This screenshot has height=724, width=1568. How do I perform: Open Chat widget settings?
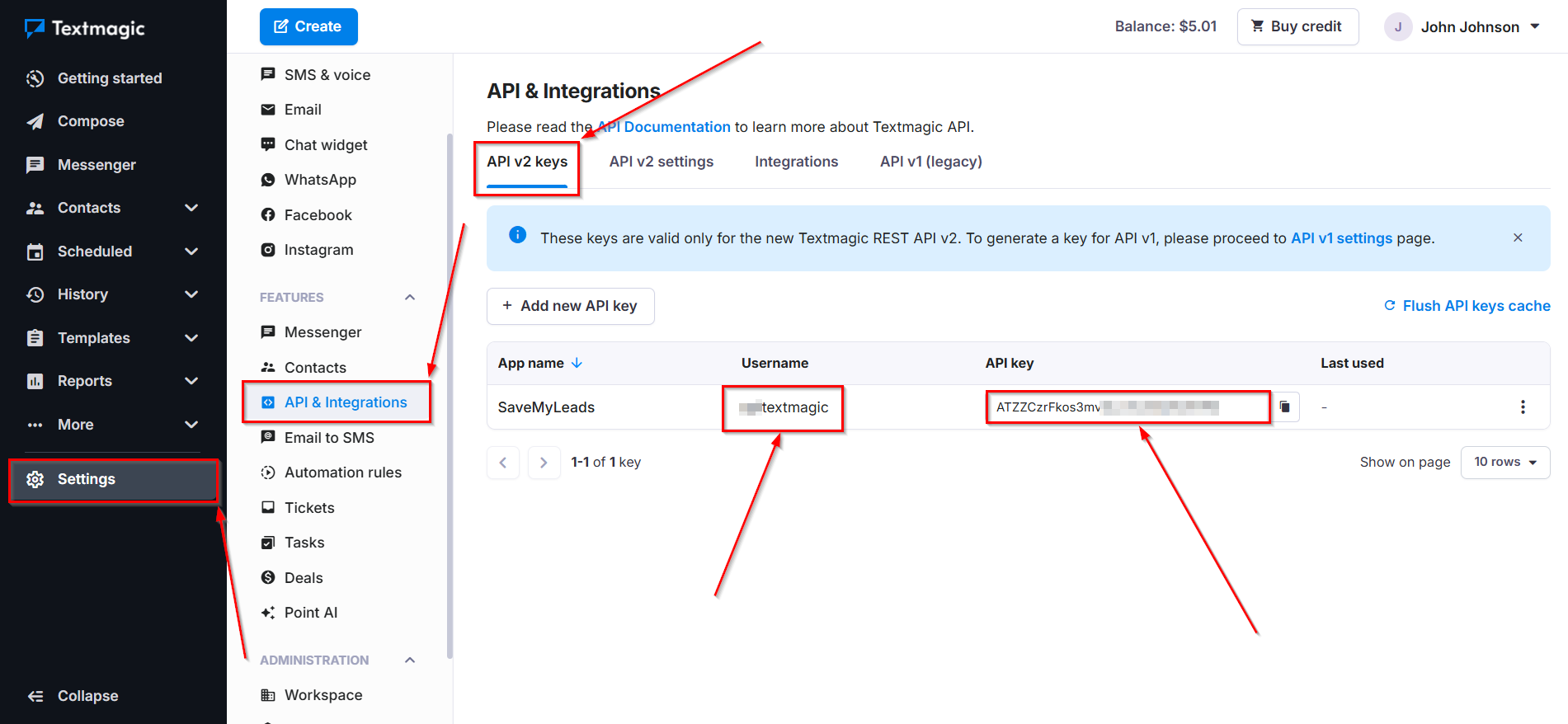325,145
